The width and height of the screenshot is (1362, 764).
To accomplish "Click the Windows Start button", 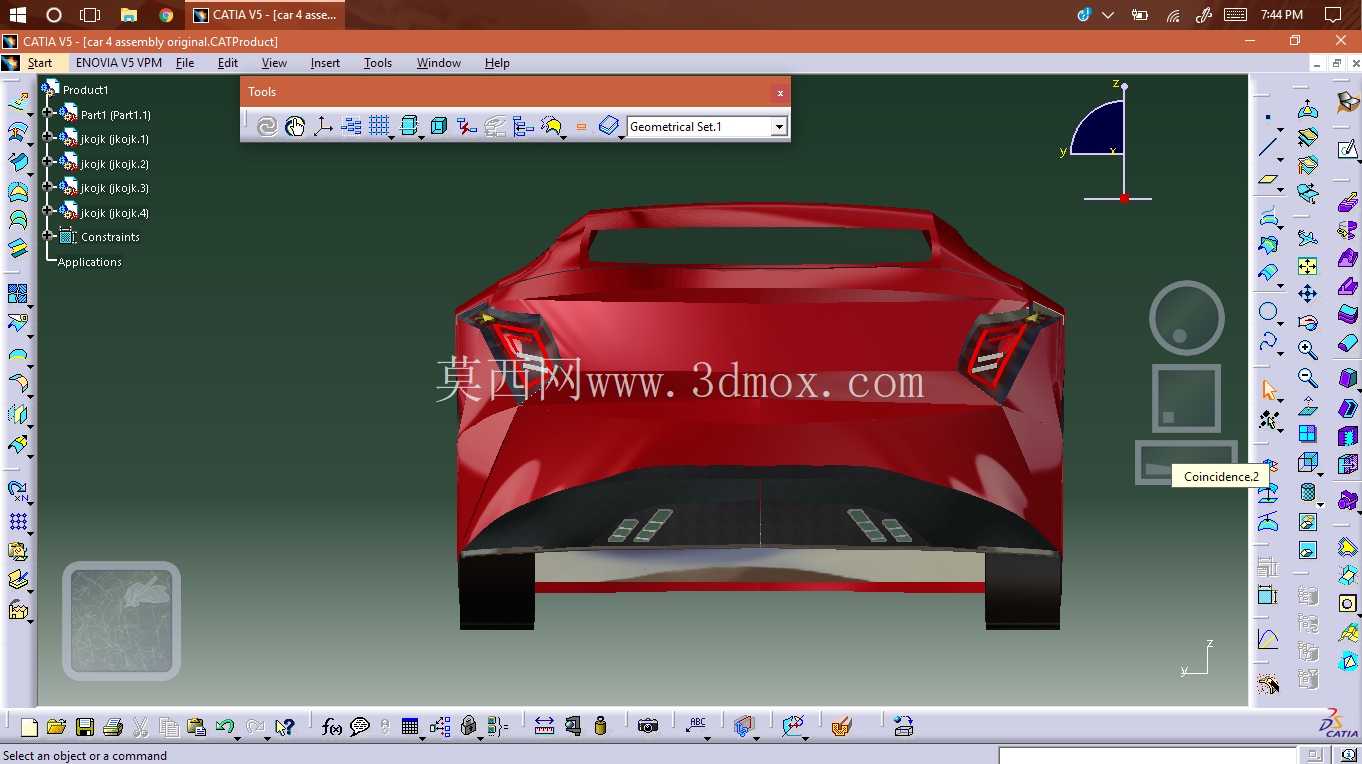I will 17,15.
